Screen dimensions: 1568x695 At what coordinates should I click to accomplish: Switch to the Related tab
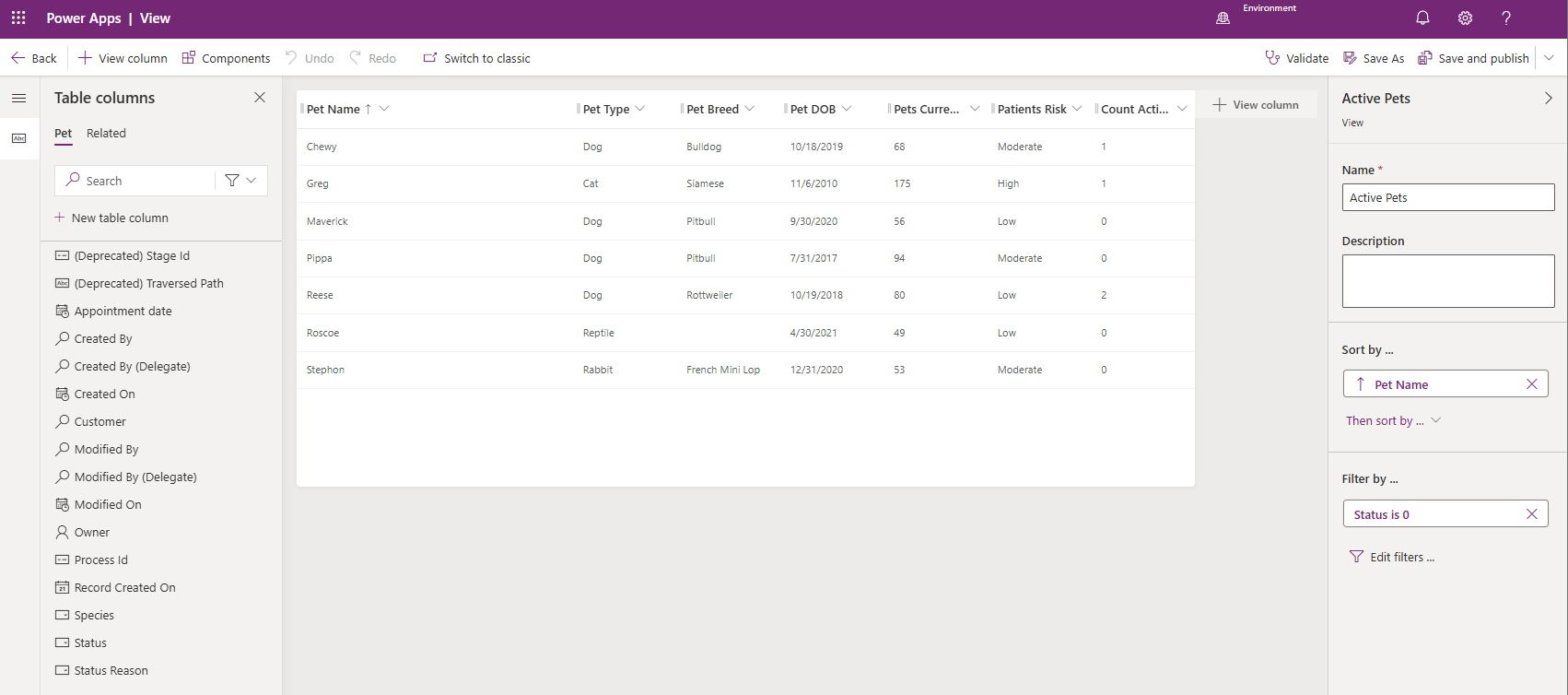[106, 133]
